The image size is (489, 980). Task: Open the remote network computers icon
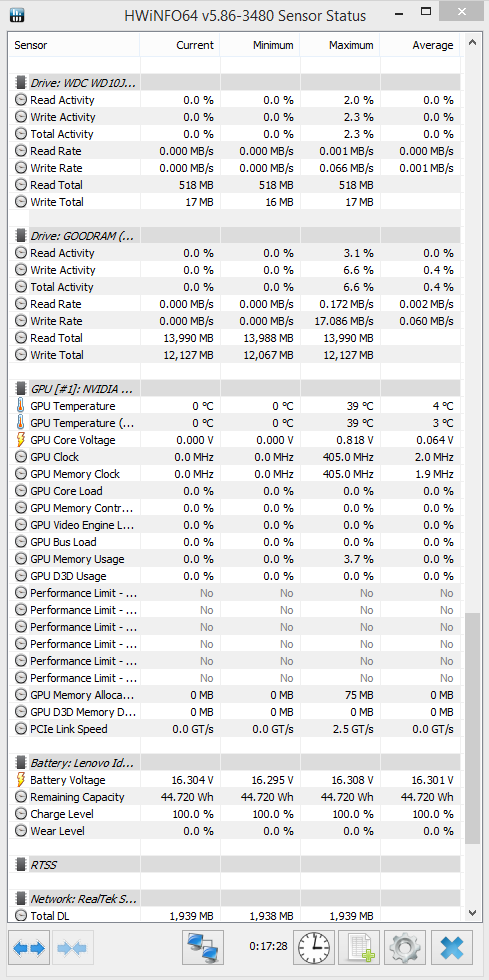click(x=203, y=948)
